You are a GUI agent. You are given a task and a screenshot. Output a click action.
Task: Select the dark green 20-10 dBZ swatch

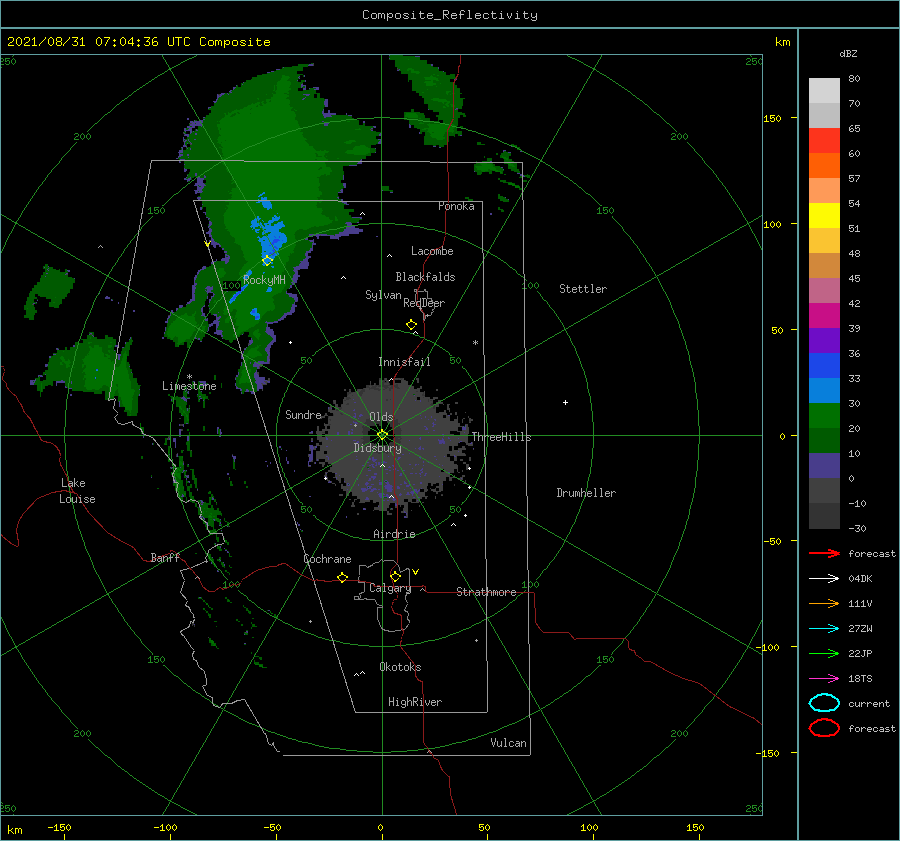[824, 440]
